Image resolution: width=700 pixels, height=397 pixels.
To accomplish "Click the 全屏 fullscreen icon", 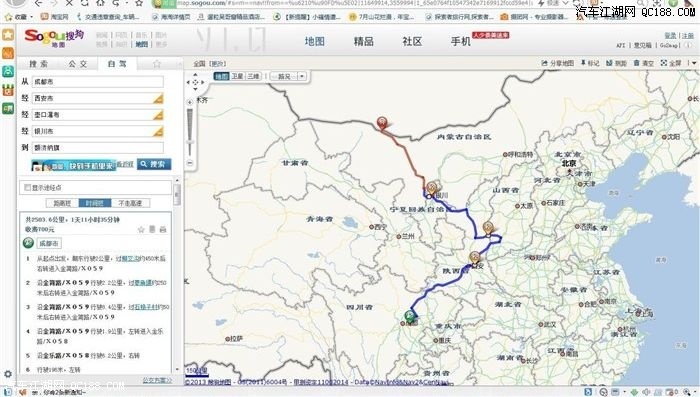I will click(664, 63).
